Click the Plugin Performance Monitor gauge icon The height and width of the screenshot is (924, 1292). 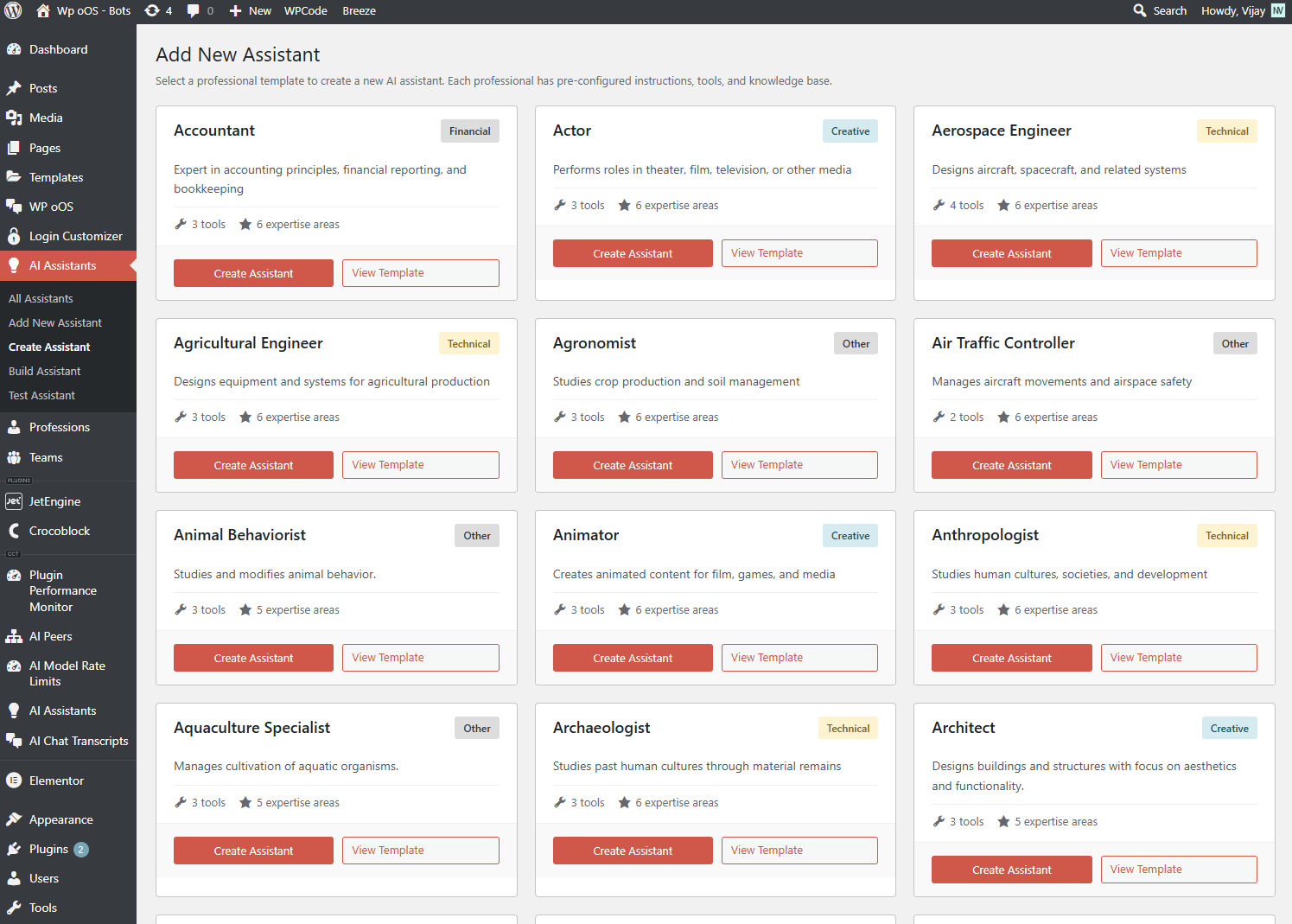[x=14, y=575]
